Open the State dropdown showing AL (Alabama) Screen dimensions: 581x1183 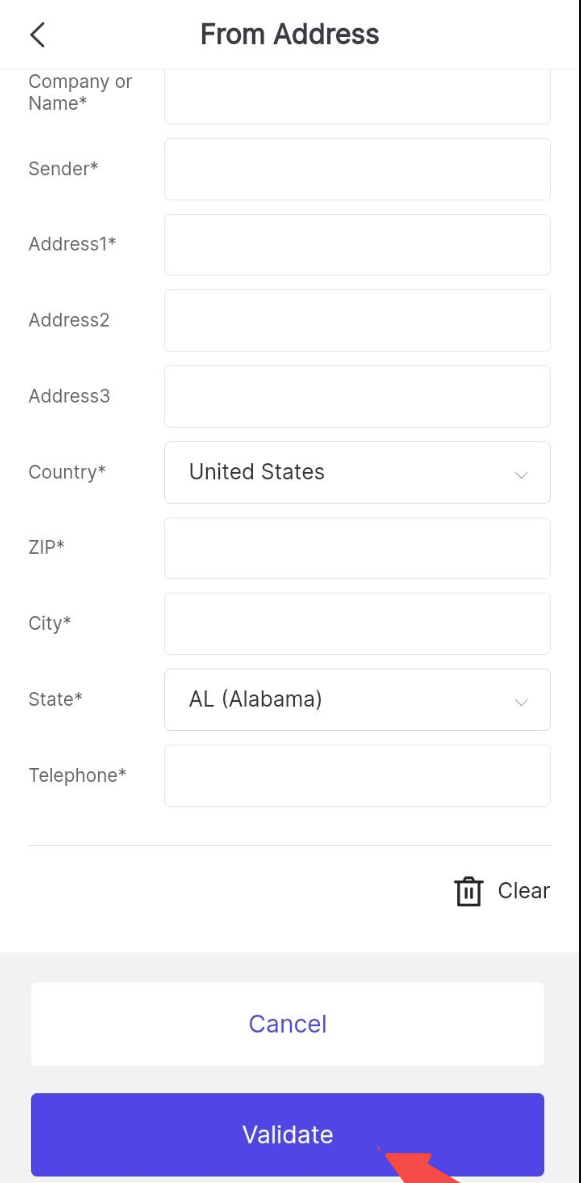pos(357,699)
